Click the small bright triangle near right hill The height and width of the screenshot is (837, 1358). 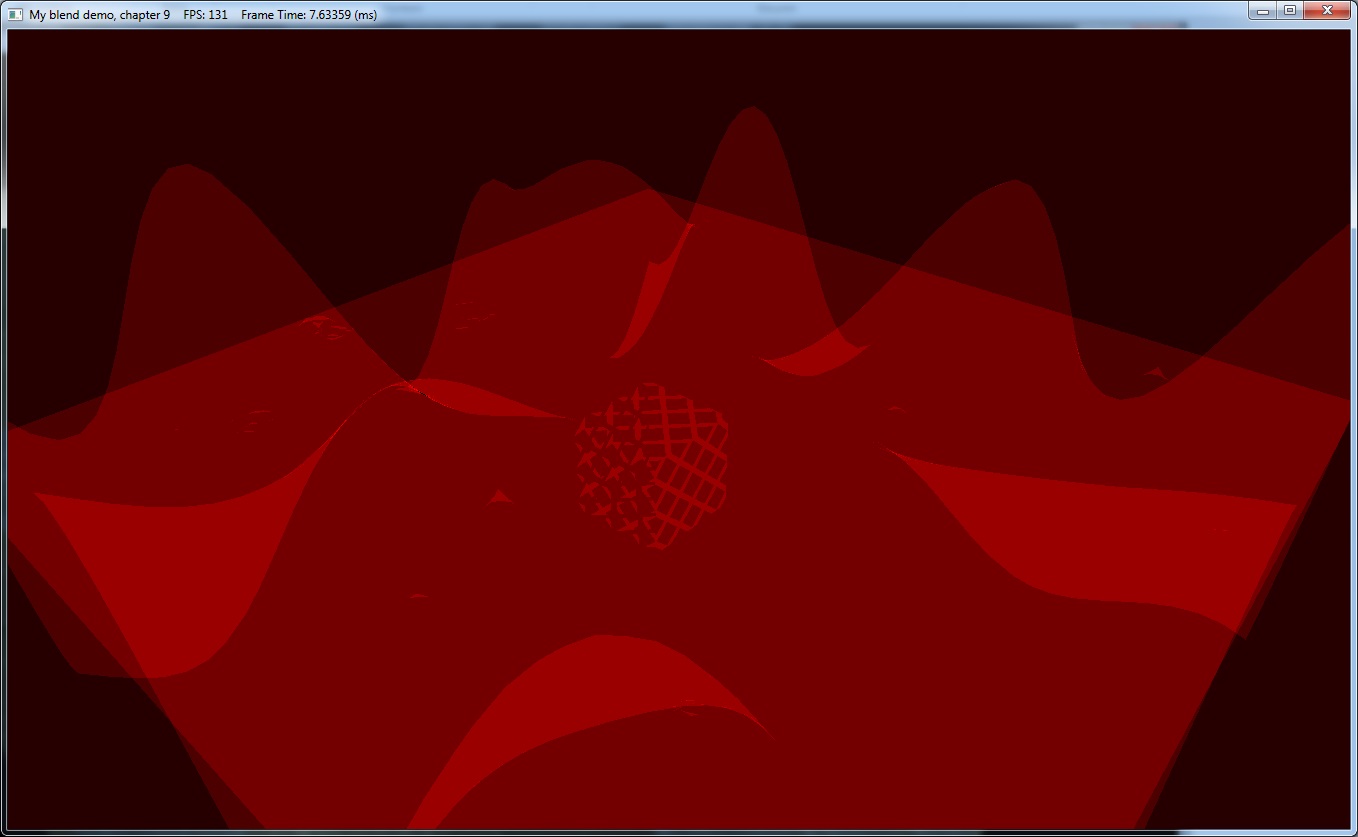pyautogui.click(x=1155, y=373)
